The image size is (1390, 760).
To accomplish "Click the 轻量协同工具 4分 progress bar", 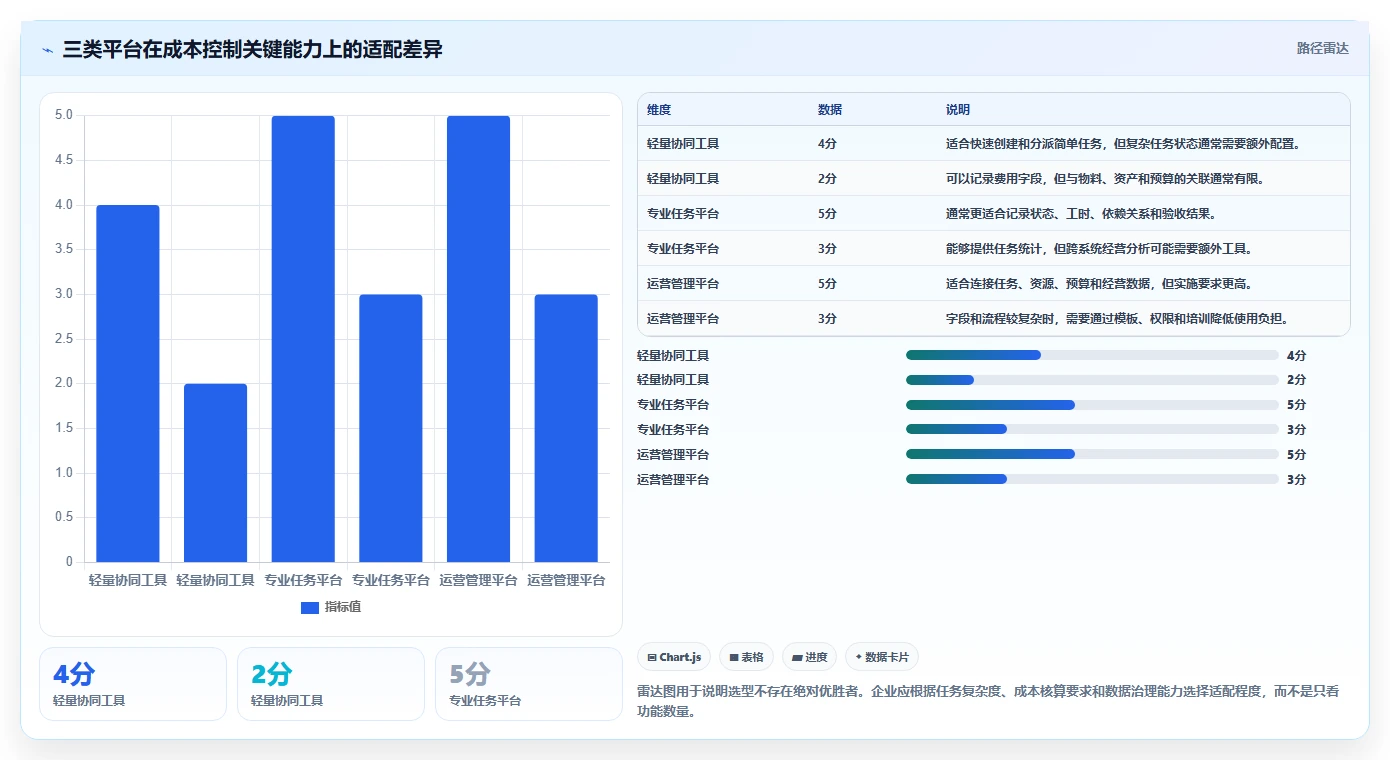I will (1092, 355).
